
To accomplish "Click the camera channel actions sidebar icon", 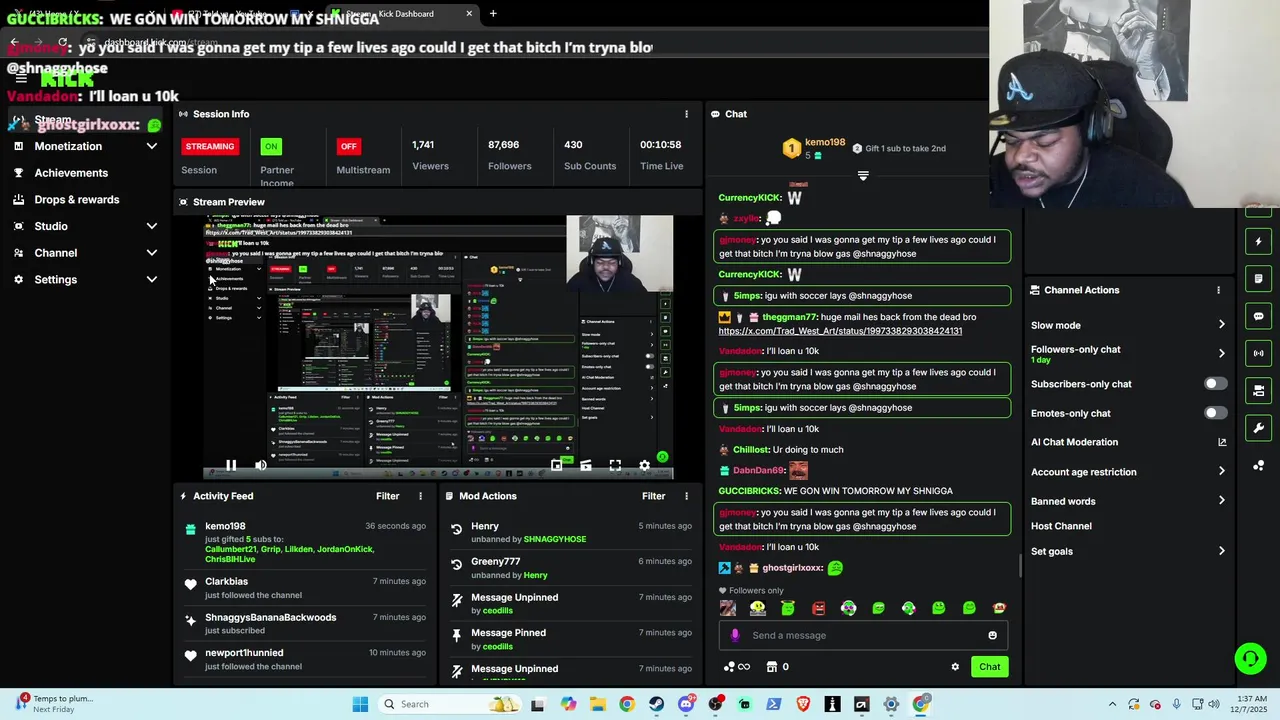I will point(1259,391).
